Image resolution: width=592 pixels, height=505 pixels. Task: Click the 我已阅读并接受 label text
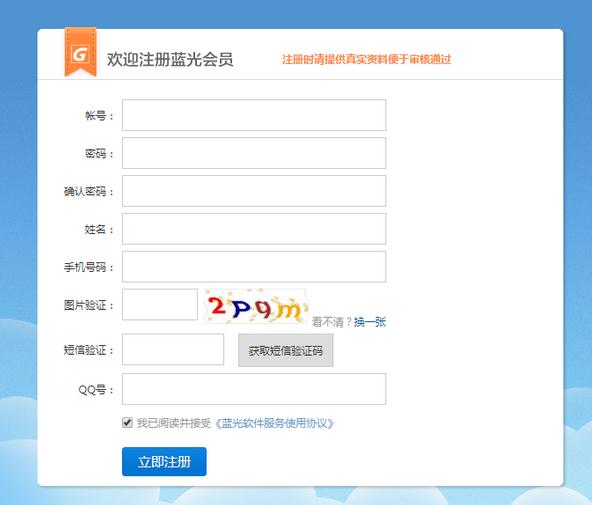174,423
